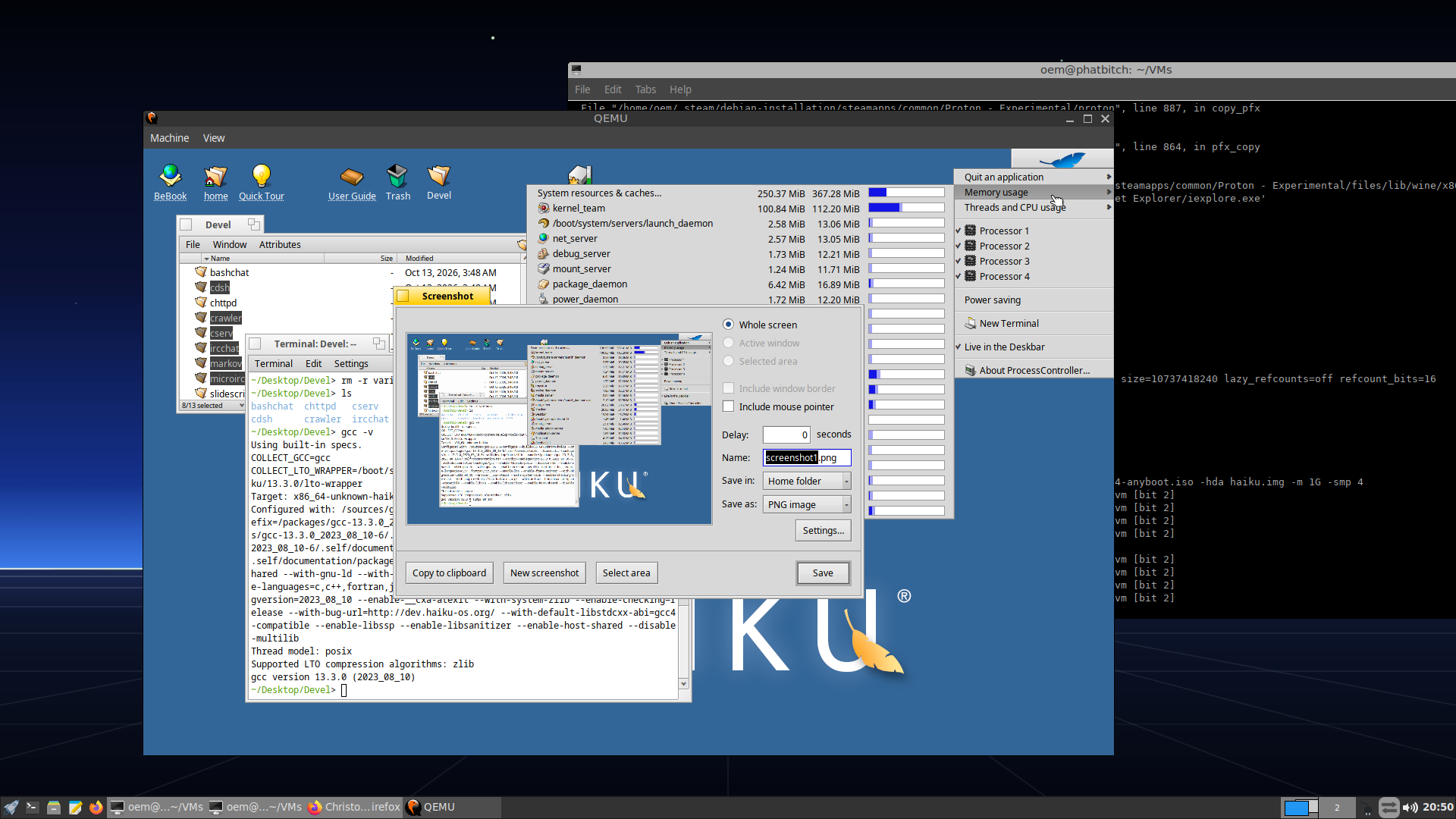Open the BeBook desktop icon
Screen dimensions: 1456x819
coord(170,177)
